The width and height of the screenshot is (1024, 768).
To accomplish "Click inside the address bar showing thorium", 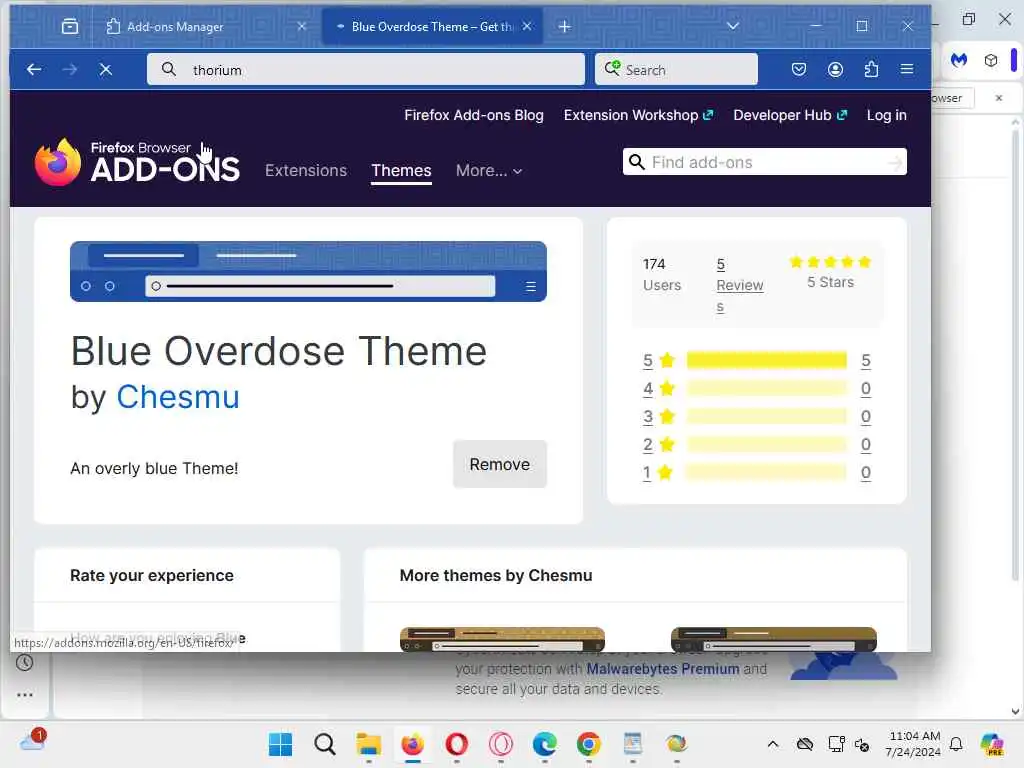I will pos(366,69).
